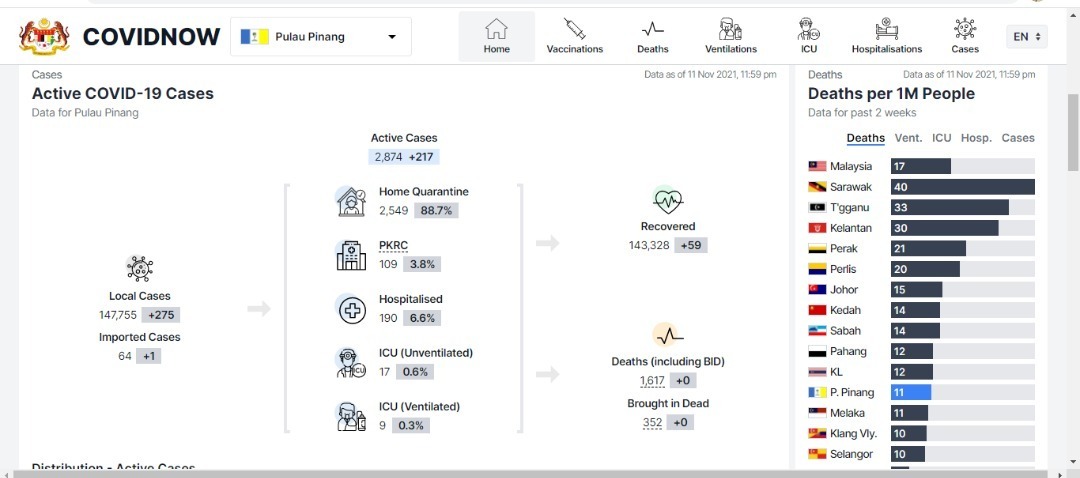Click the vertical page scrollbar

click(1073, 131)
